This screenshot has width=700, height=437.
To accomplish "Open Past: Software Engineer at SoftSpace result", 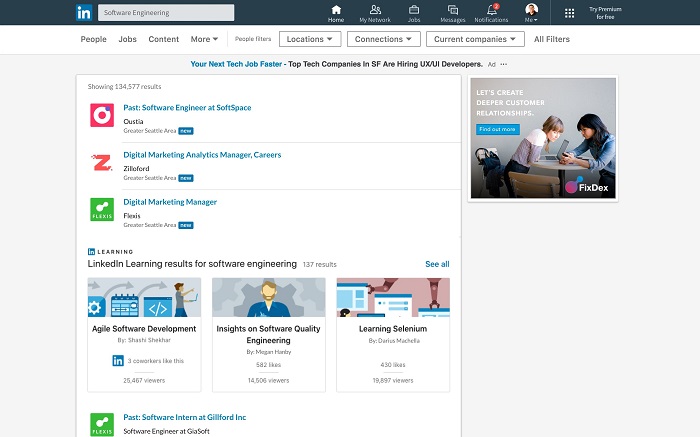I will [x=187, y=108].
